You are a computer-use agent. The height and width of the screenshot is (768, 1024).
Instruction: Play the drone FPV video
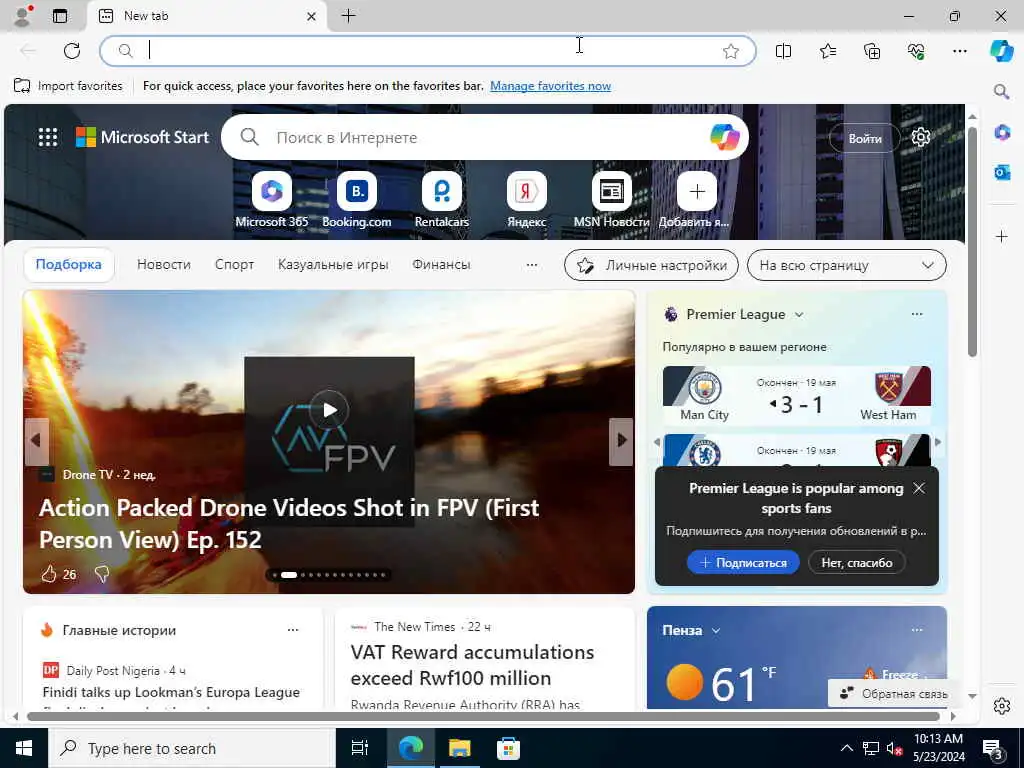point(329,409)
